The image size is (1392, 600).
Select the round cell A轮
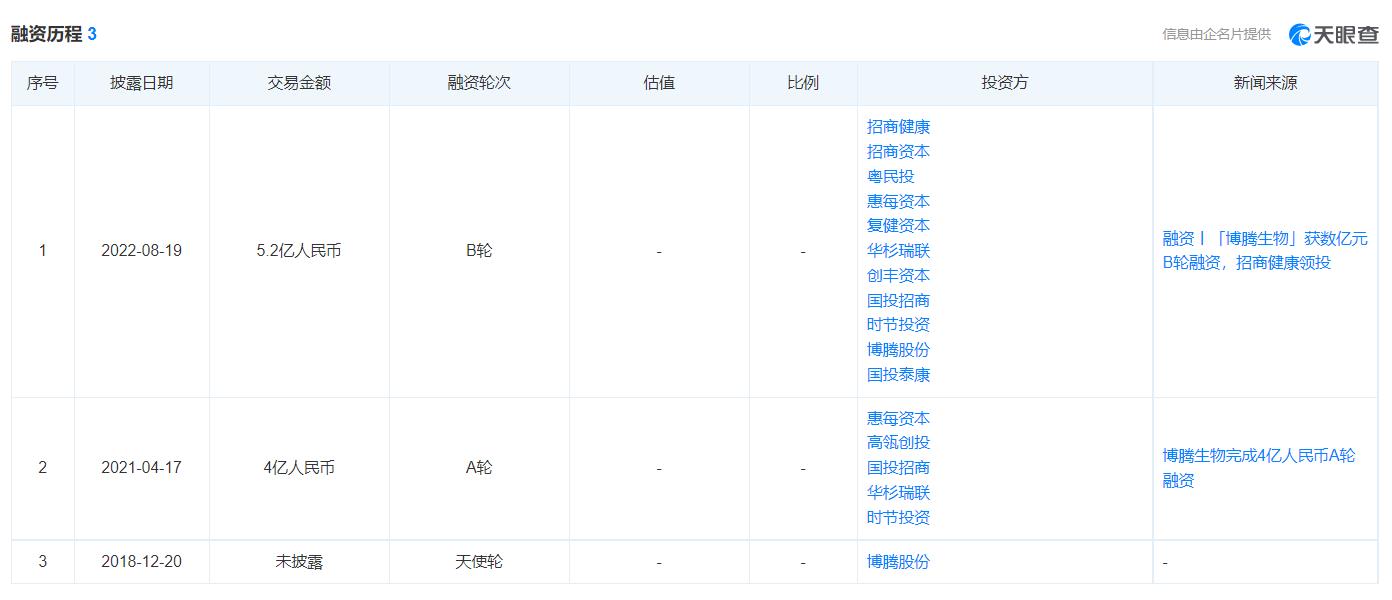(479, 468)
